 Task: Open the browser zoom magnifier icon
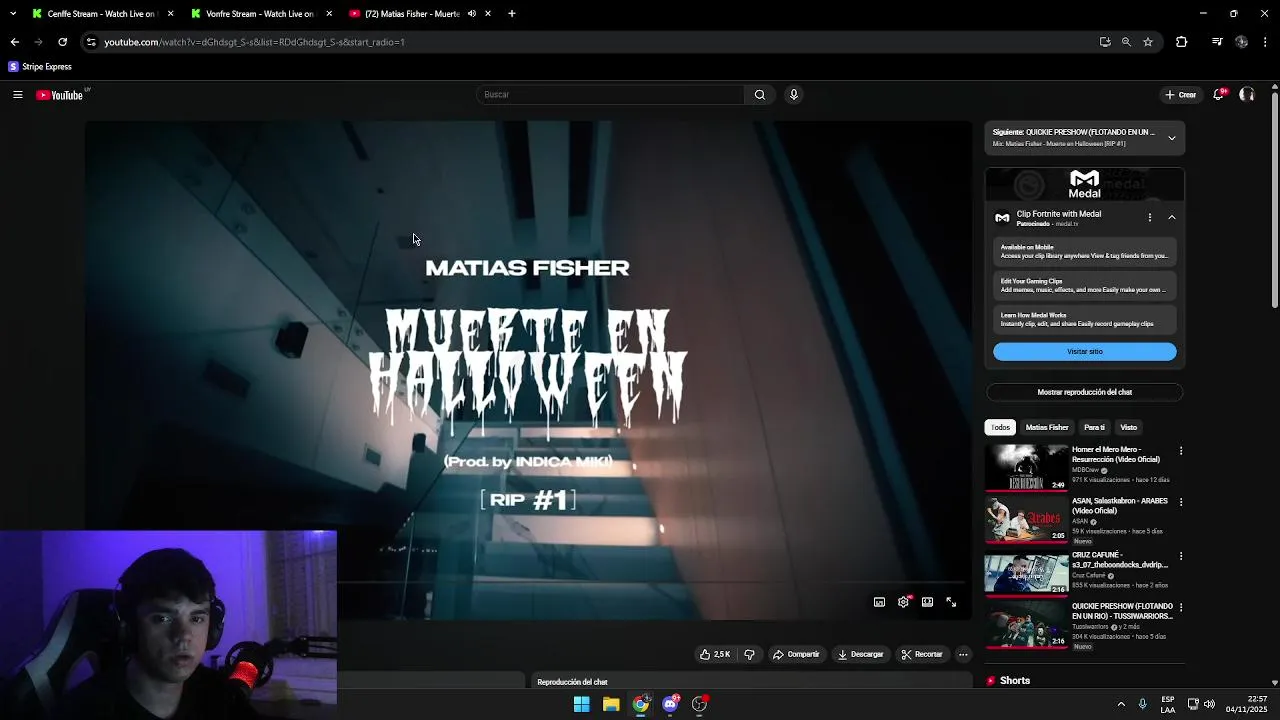(x=1126, y=42)
